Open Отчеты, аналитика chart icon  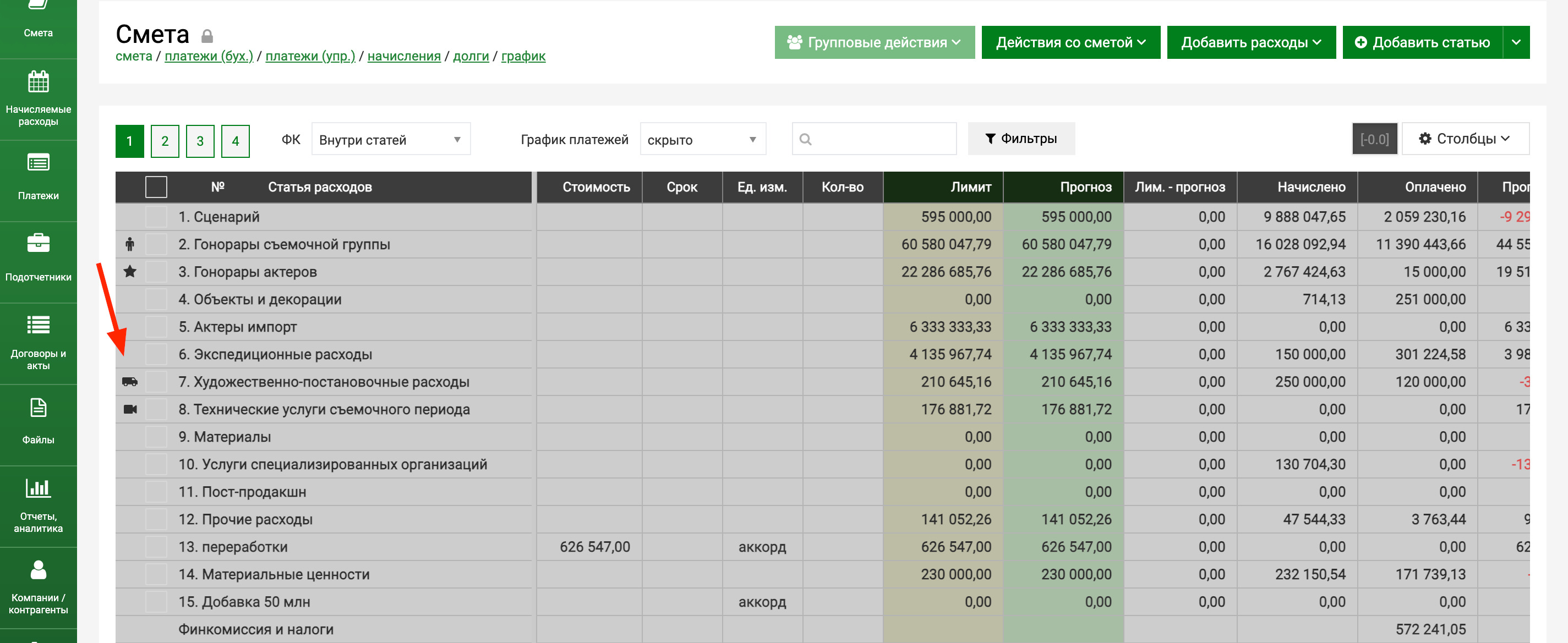(39, 487)
